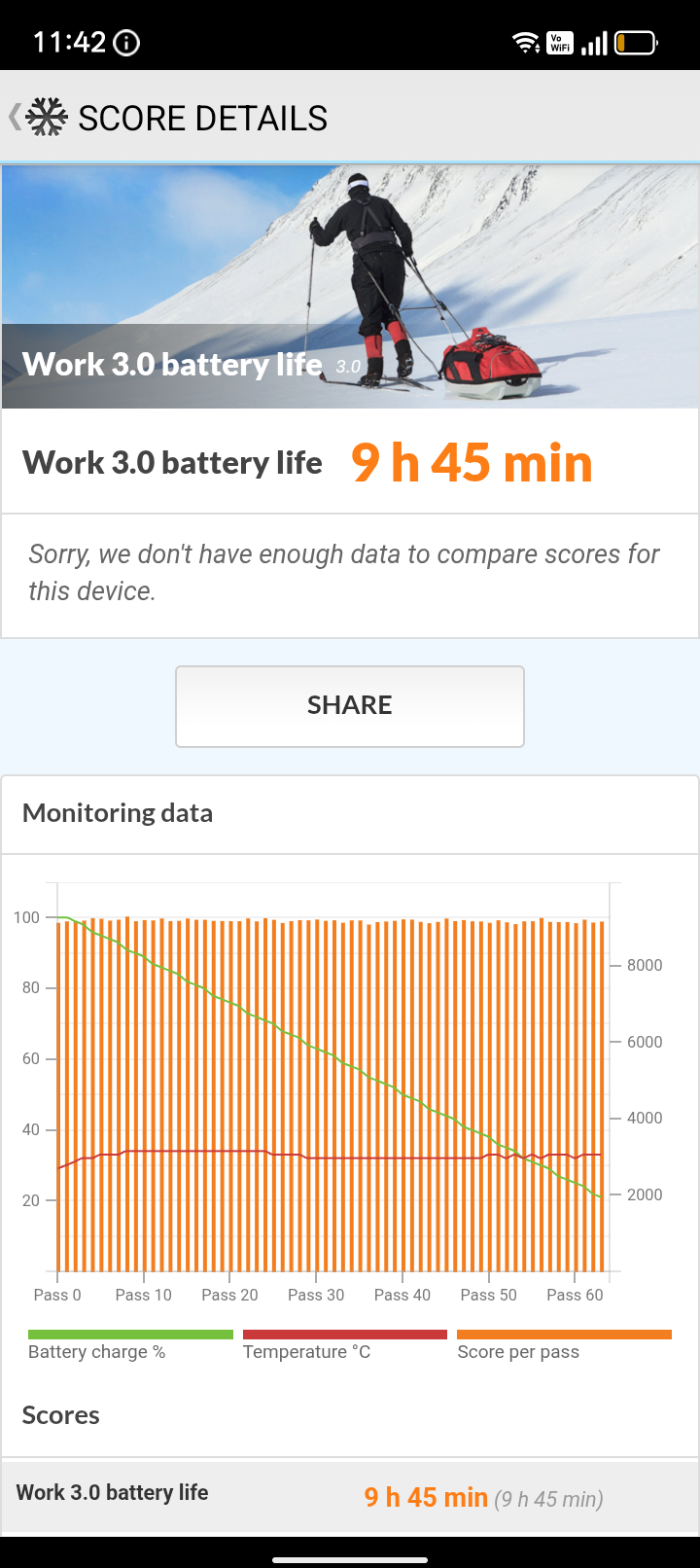Tap the back arrow chevron
This screenshot has width=700, height=1568.
point(14,118)
